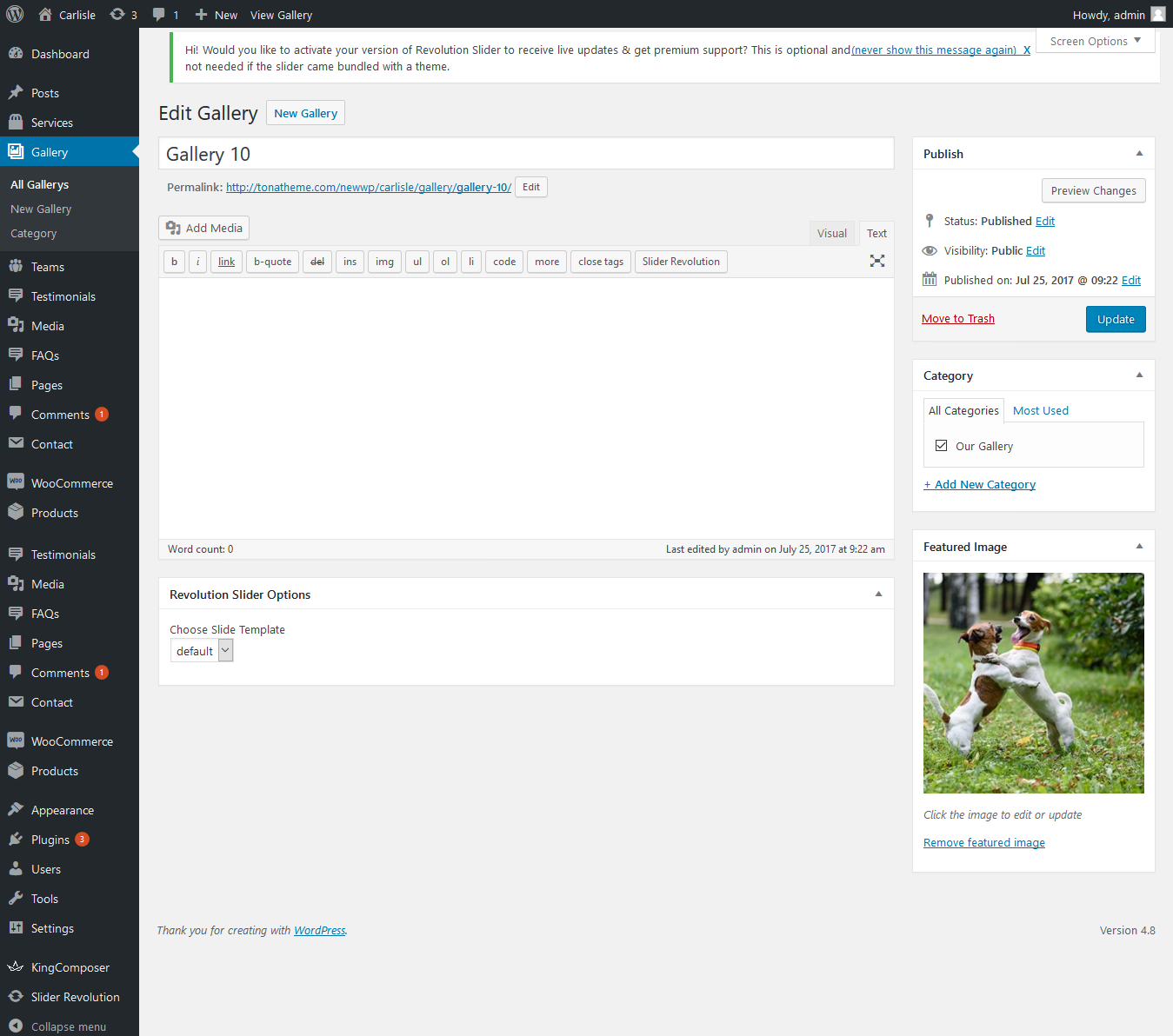Uncheck the Our Gallery category
The height and width of the screenshot is (1036, 1173).
[x=941, y=446]
